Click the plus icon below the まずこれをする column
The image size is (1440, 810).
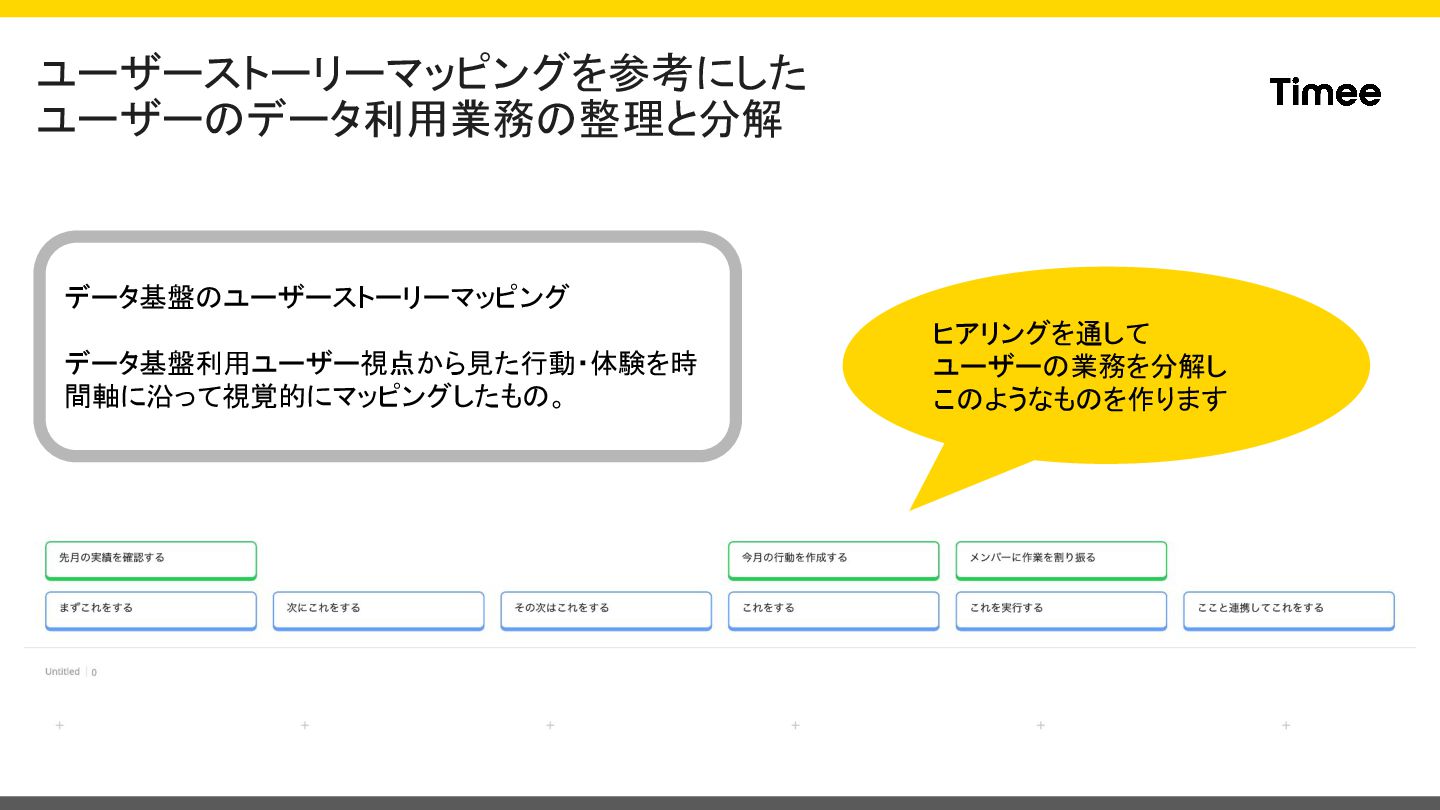click(59, 725)
